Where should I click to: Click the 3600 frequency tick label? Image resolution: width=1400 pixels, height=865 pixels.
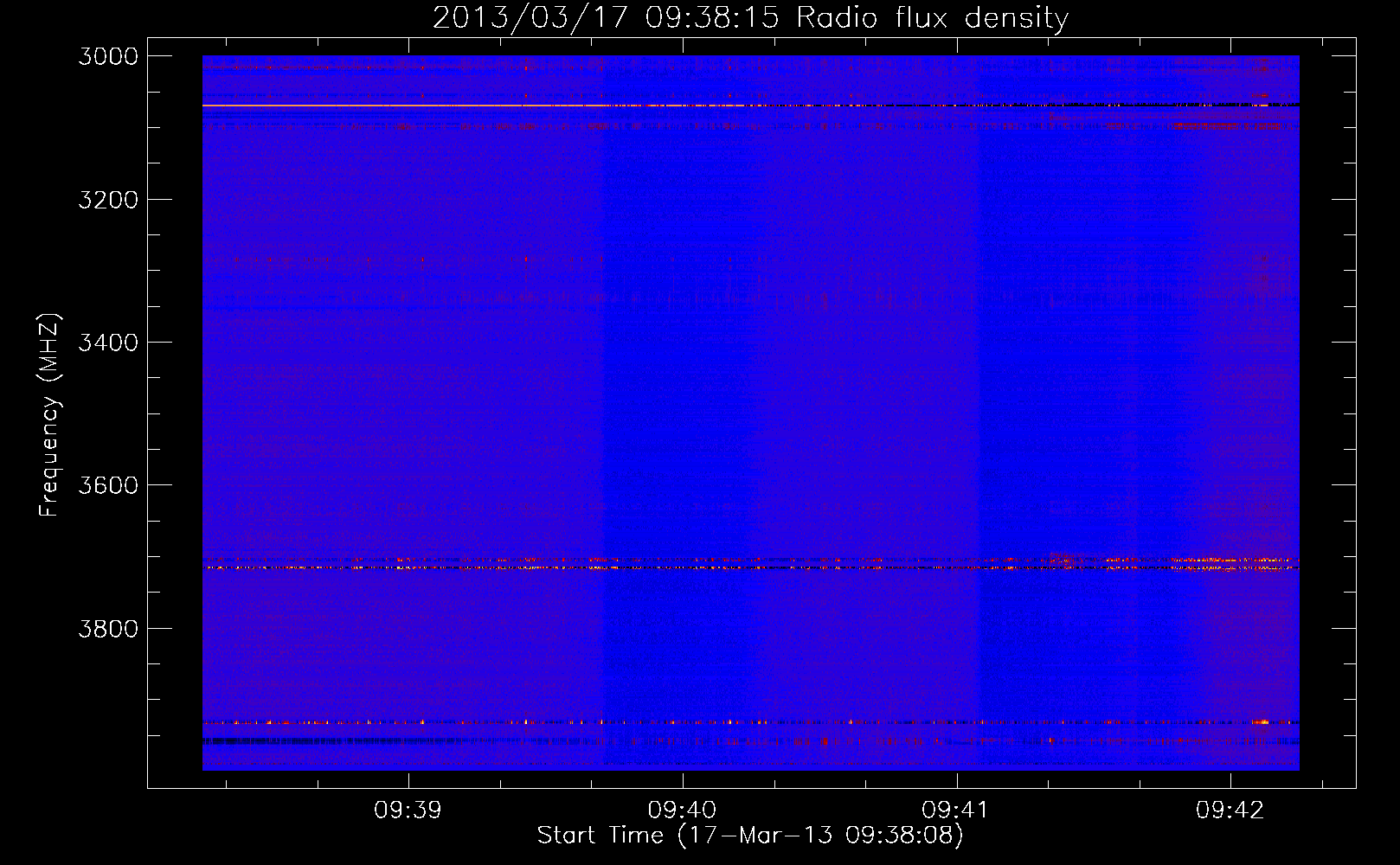coord(108,485)
